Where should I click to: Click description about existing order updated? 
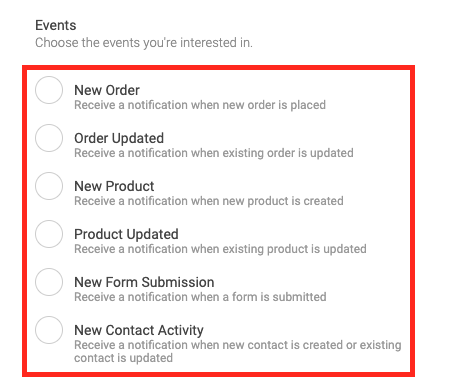214,153
